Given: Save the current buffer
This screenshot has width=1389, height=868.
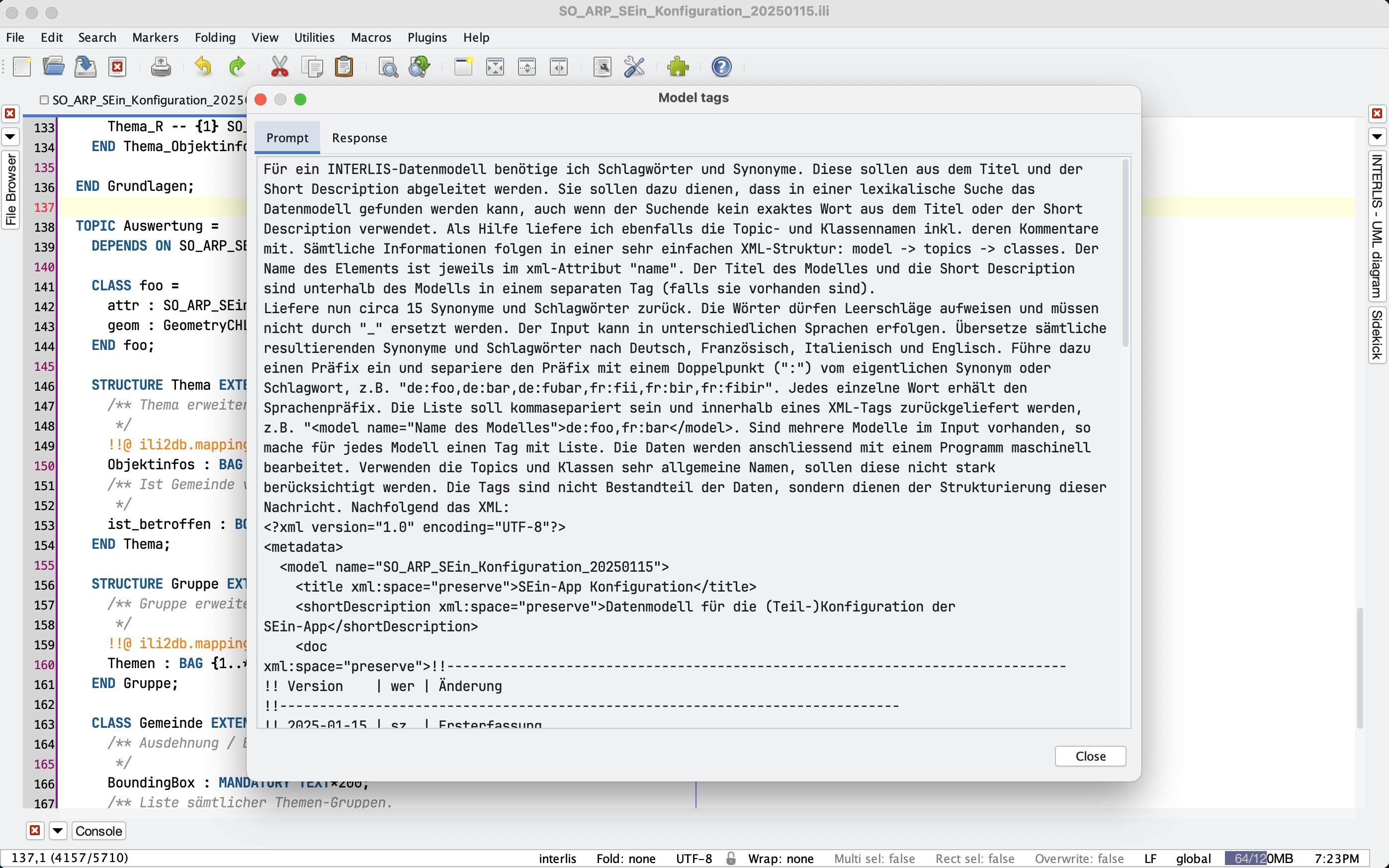Looking at the screenshot, I should pyautogui.click(x=86, y=67).
